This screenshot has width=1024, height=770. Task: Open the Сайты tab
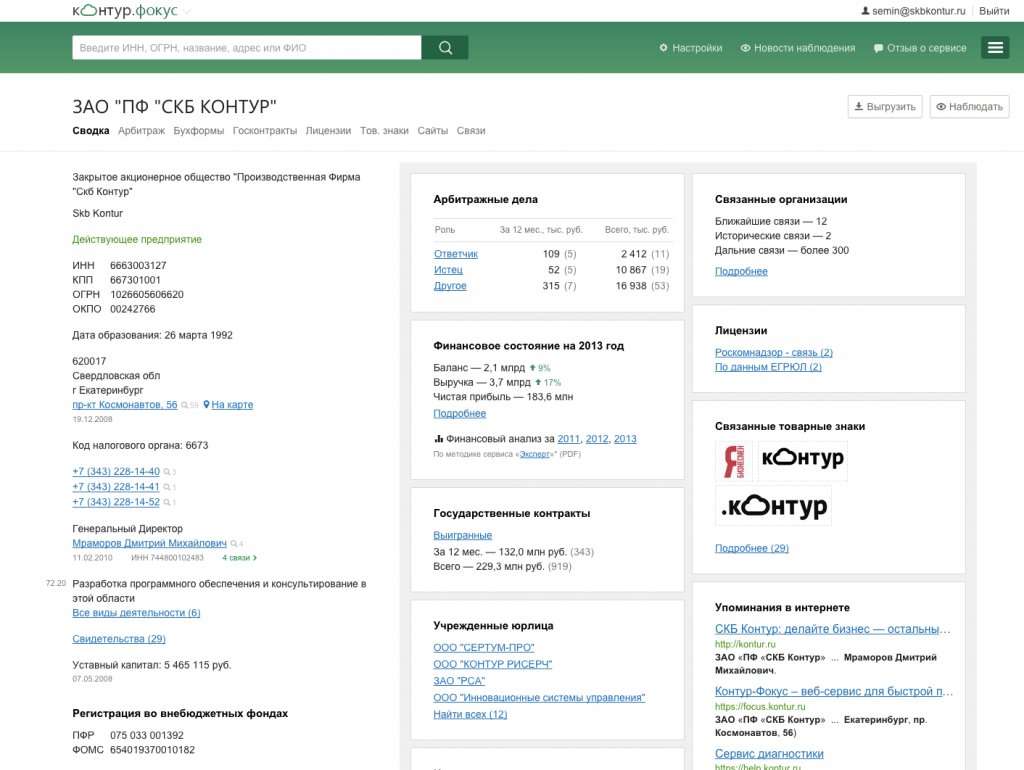(x=432, y=131)
